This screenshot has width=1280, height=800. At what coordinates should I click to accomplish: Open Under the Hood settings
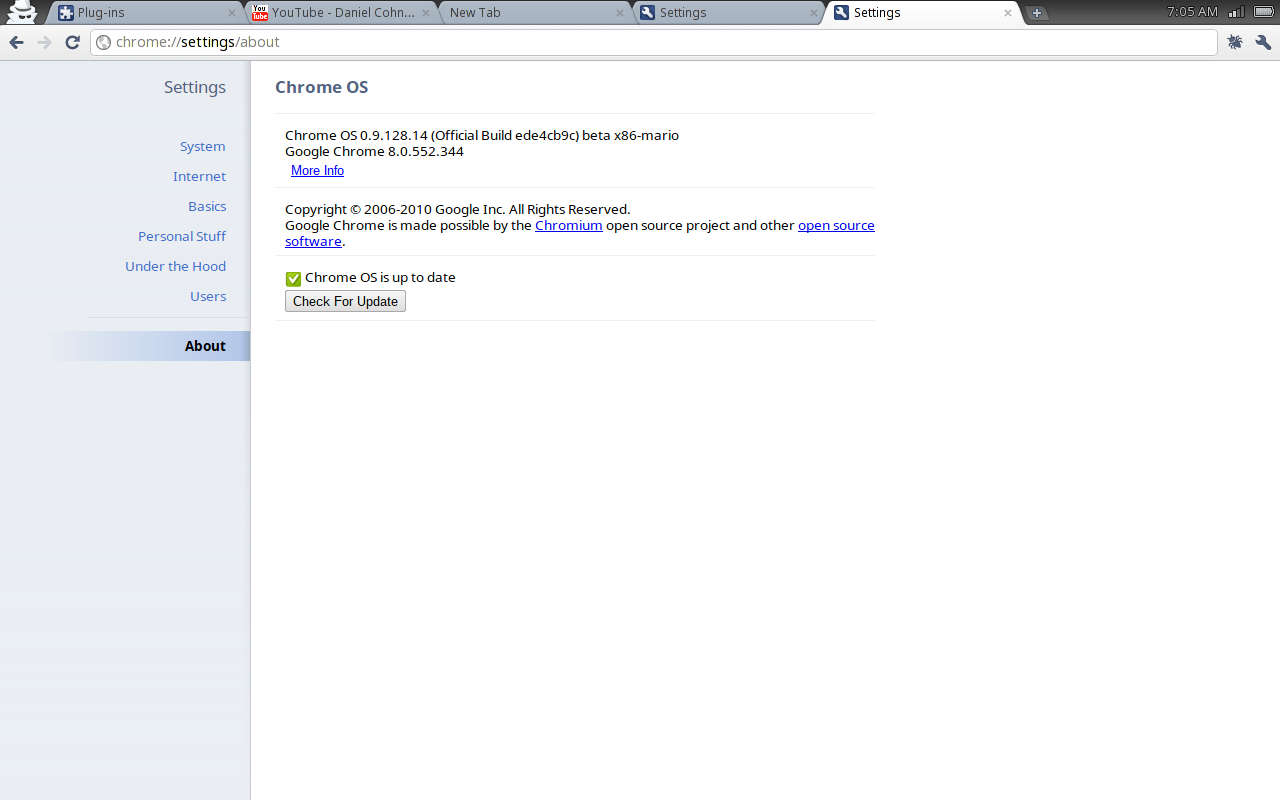pyautogui.click(x=175, y=267)
